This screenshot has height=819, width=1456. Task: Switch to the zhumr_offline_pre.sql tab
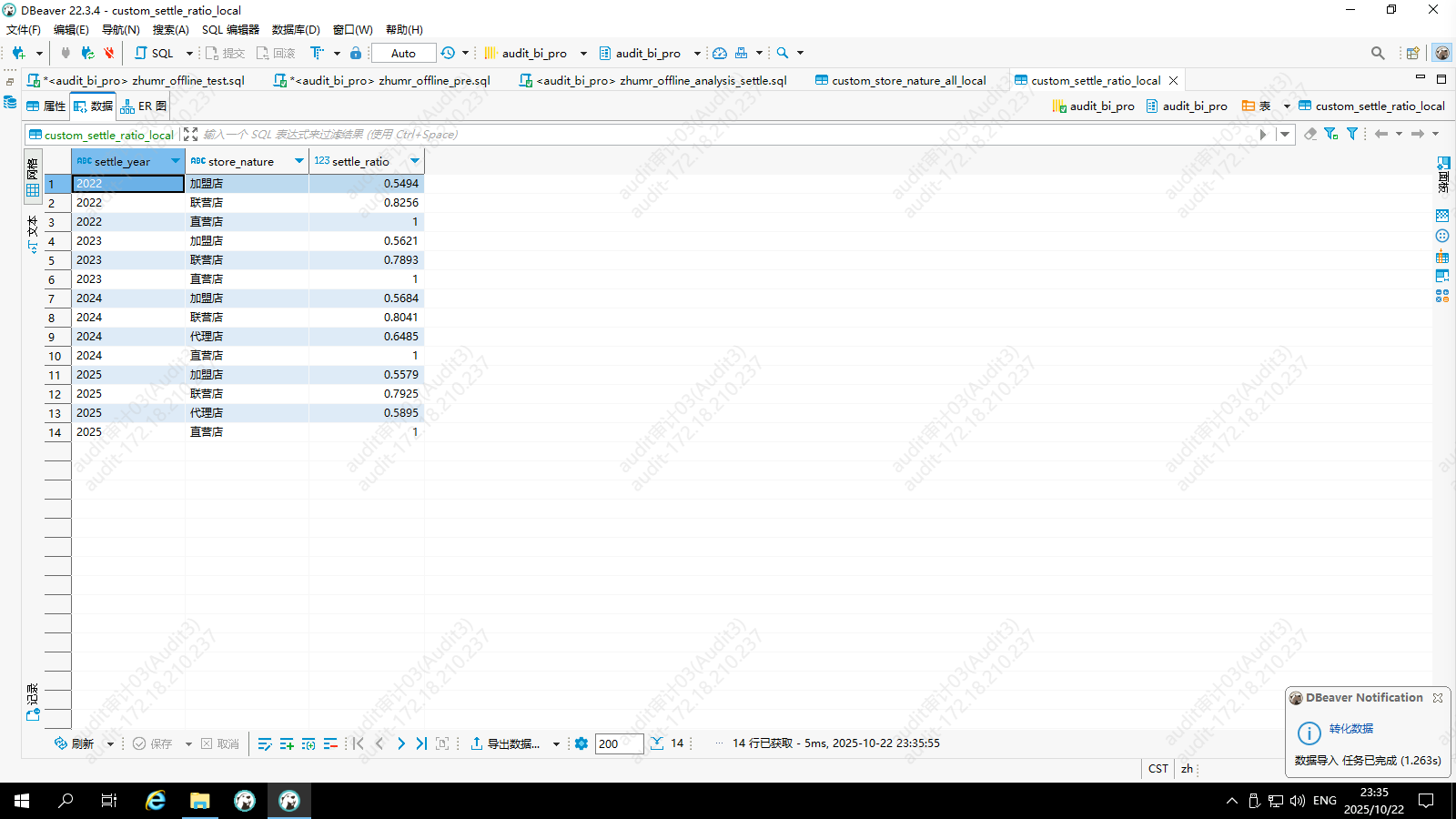(389, 80)
